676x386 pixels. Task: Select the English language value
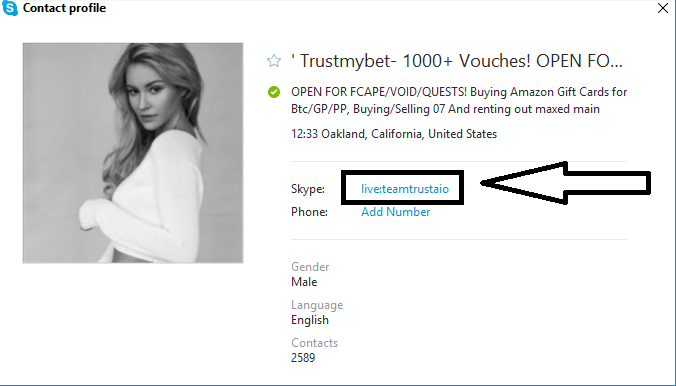310,320
